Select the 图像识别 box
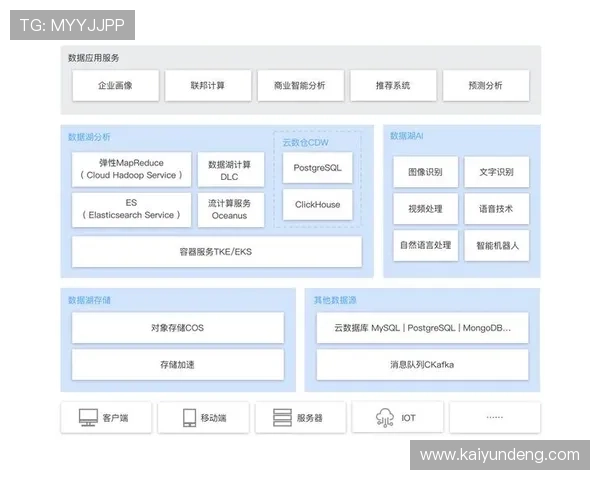The width and height of the screenshot is (600, 480). point(426,172)
